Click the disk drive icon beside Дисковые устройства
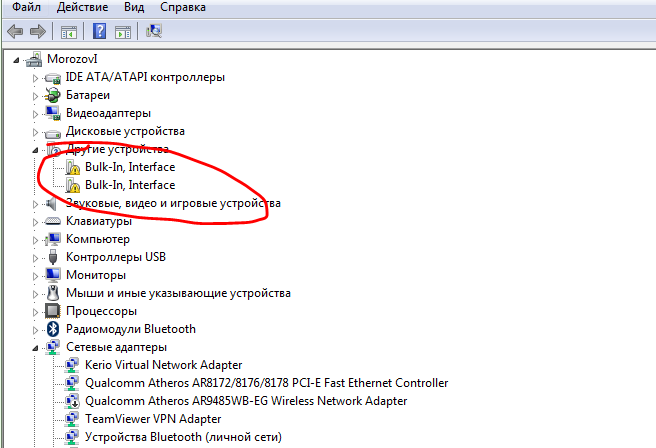The height and width of the screenshot is (448, 656). tap(53, 133)
